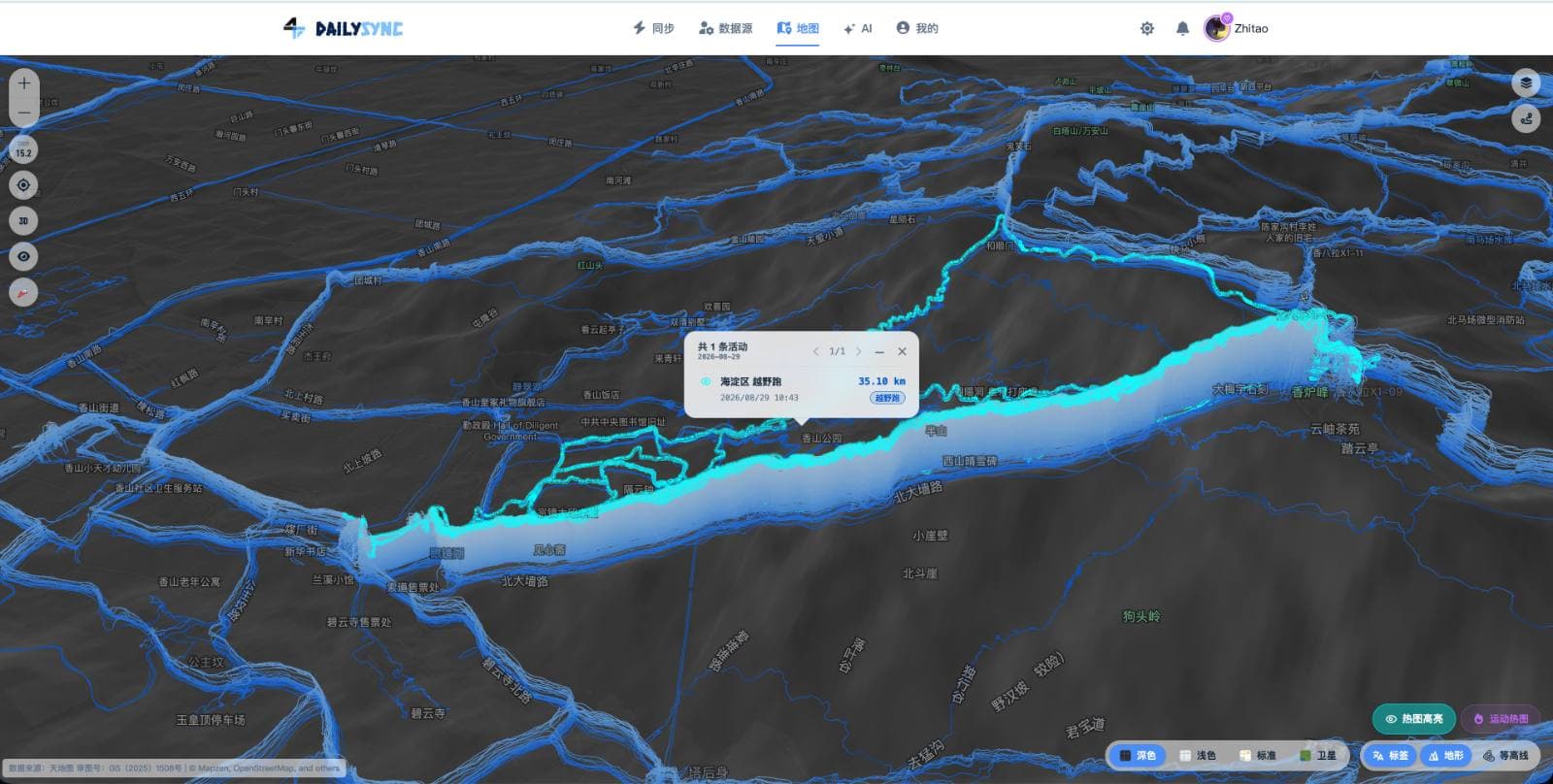Image resolution: width=1553 pixels, height=784 pixels.
Task: Select the 标准 standard map style
Action: (x=1258, y=755)
